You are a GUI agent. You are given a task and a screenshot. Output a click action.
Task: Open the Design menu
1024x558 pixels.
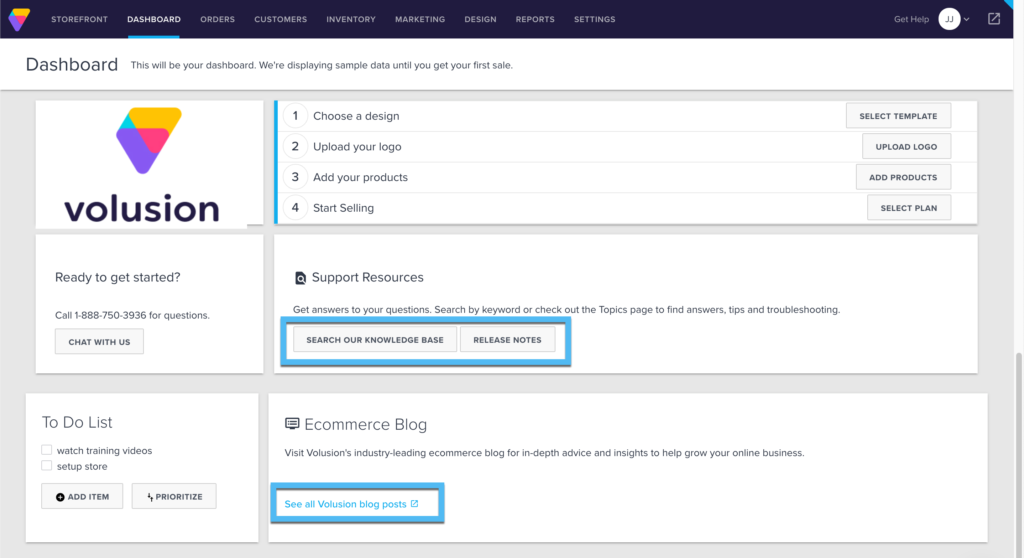point(480,20)
